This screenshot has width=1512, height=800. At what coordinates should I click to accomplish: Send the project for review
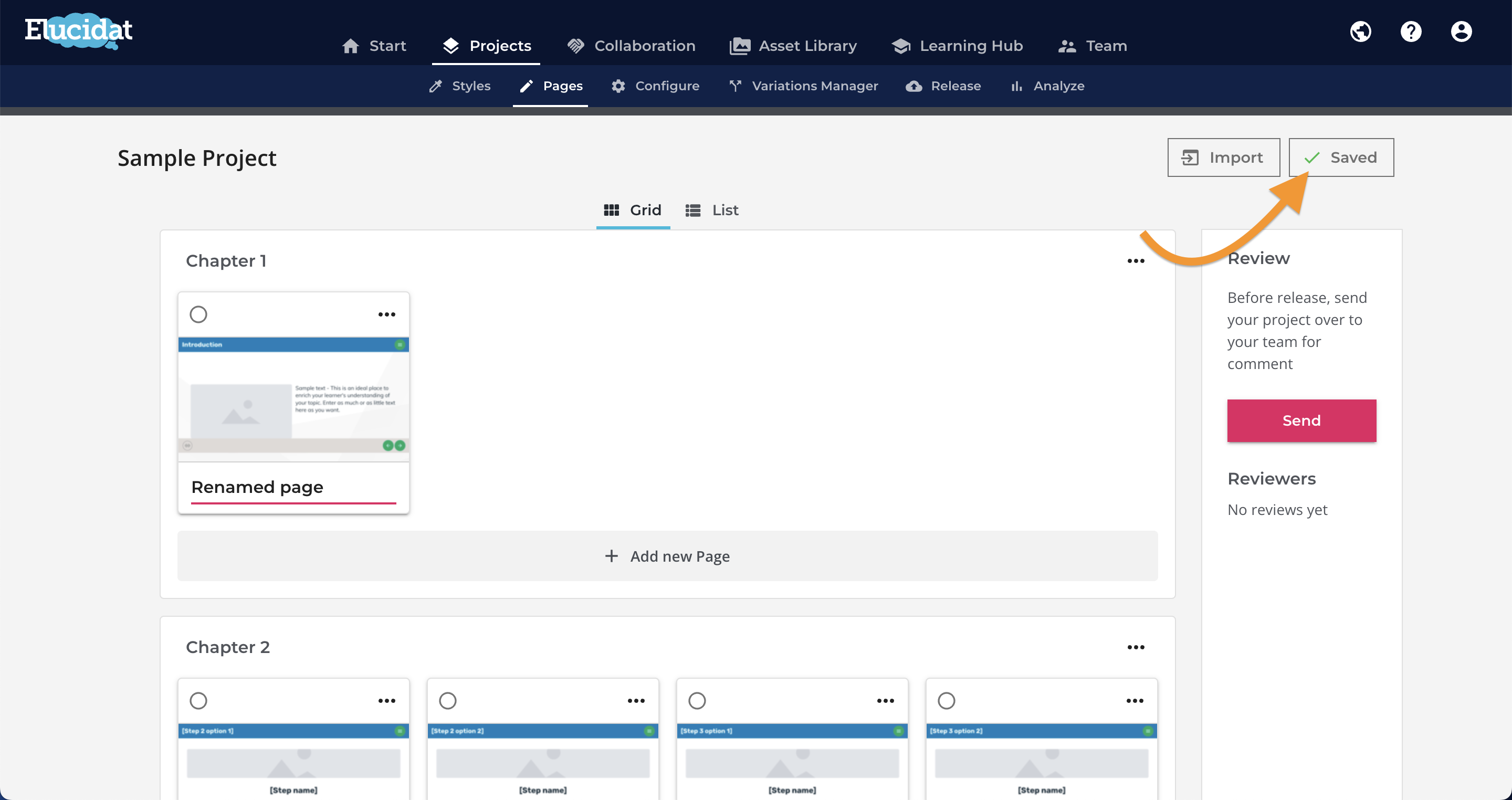pos(1301,421)
